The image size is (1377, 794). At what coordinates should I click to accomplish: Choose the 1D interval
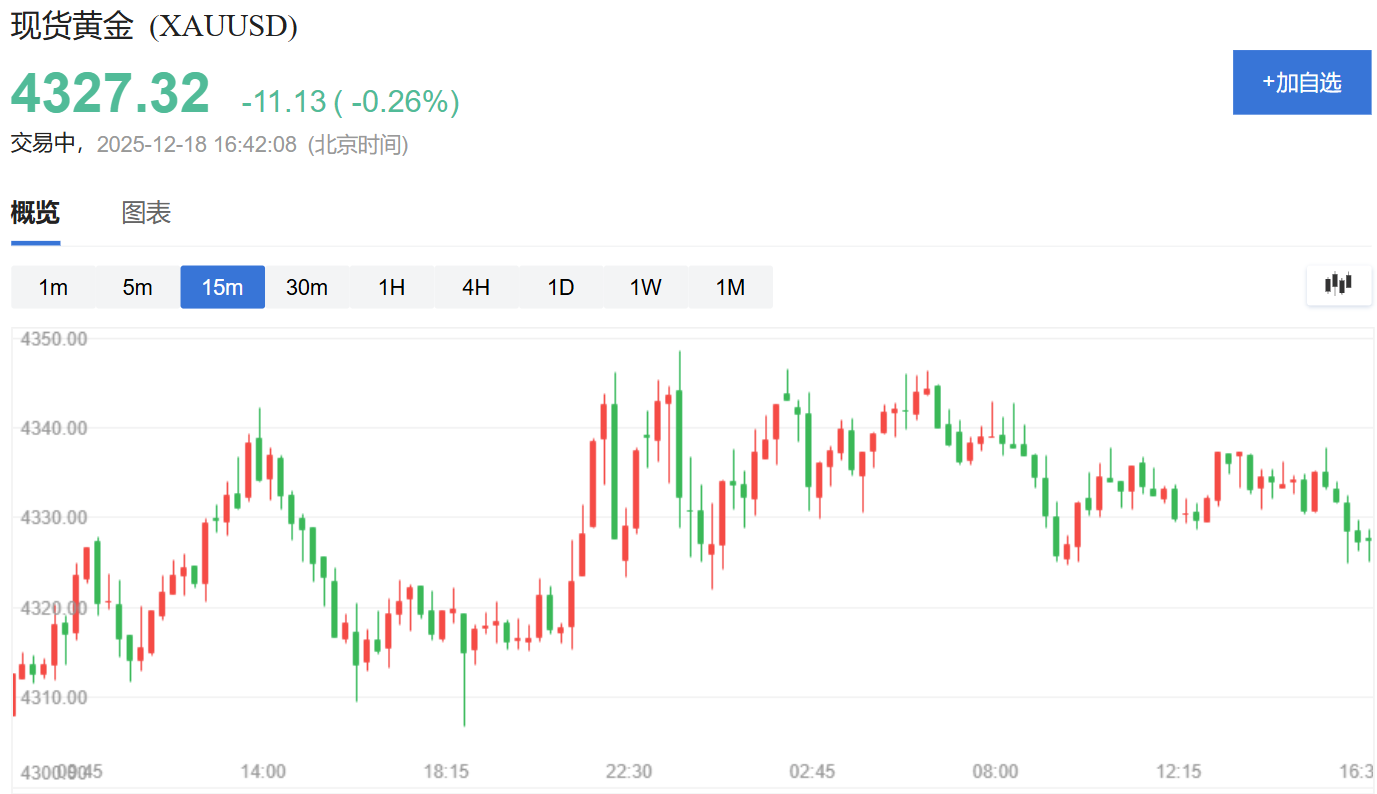coord(561,287)
